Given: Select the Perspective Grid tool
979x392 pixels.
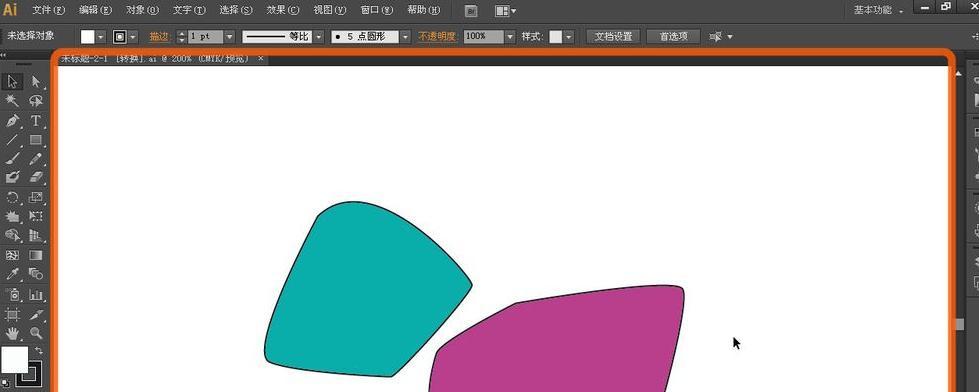Looking at the screenshot, I should pos(36,235).
